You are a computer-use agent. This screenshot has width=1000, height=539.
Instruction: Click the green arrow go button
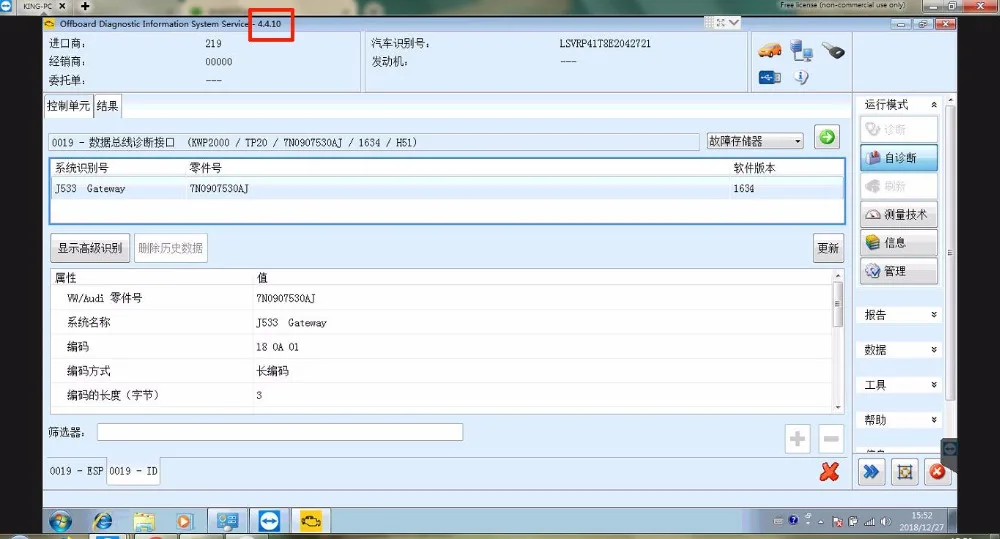click(x=827, y=137)
